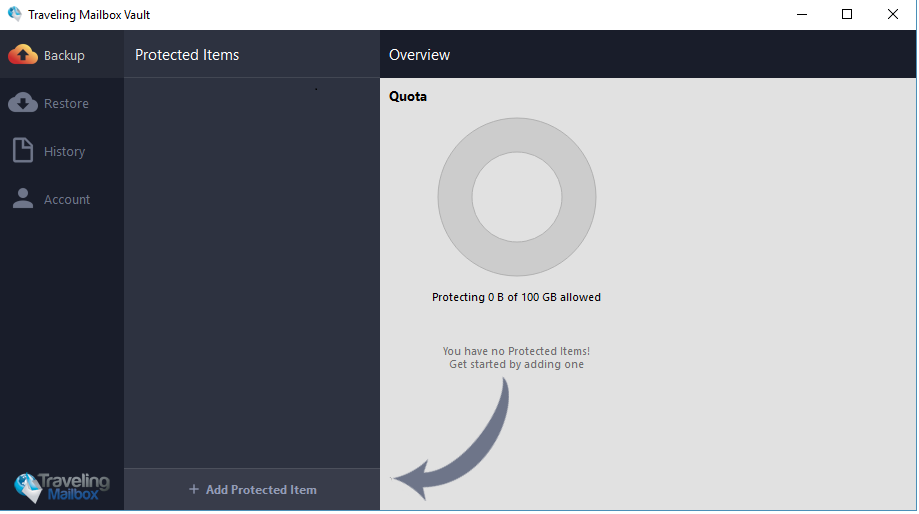Viewport: 919px width, 514px height.
Task: Click the Traveling Mailbox logo in sidebar
Action: (x=62, y=487)
